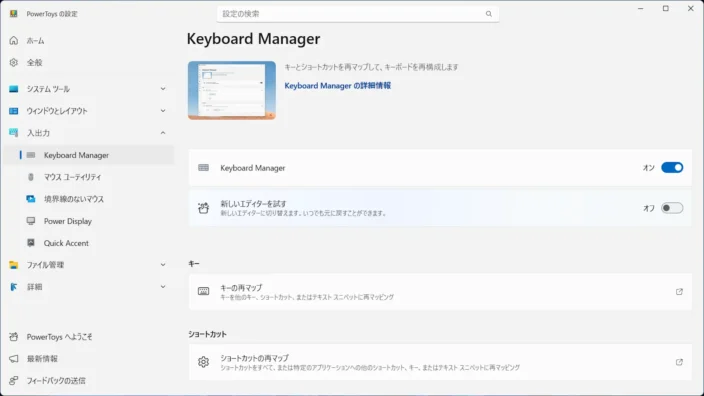The image size is (704, 396).
Task: Click the 入出力 category icon
Action: (x=13, y=132)
